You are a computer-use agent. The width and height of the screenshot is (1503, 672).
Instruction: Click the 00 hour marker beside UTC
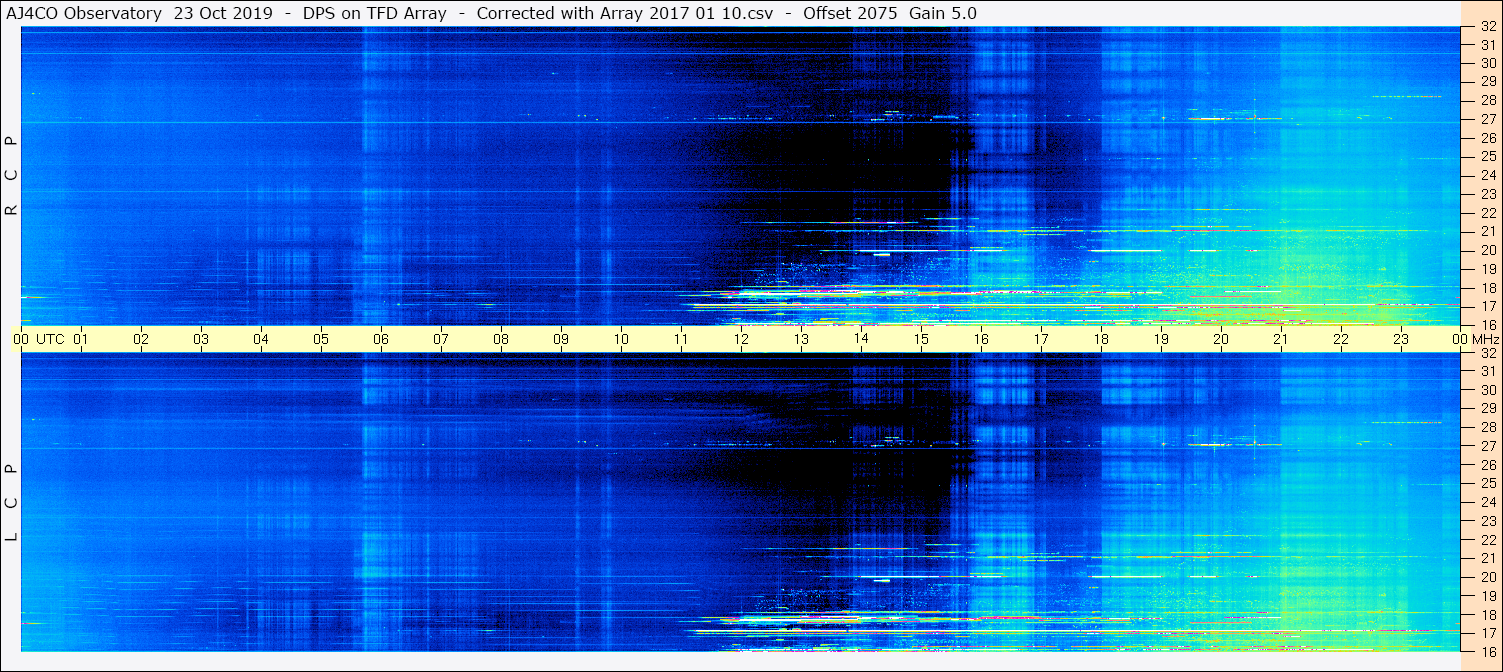click(21, 339)
